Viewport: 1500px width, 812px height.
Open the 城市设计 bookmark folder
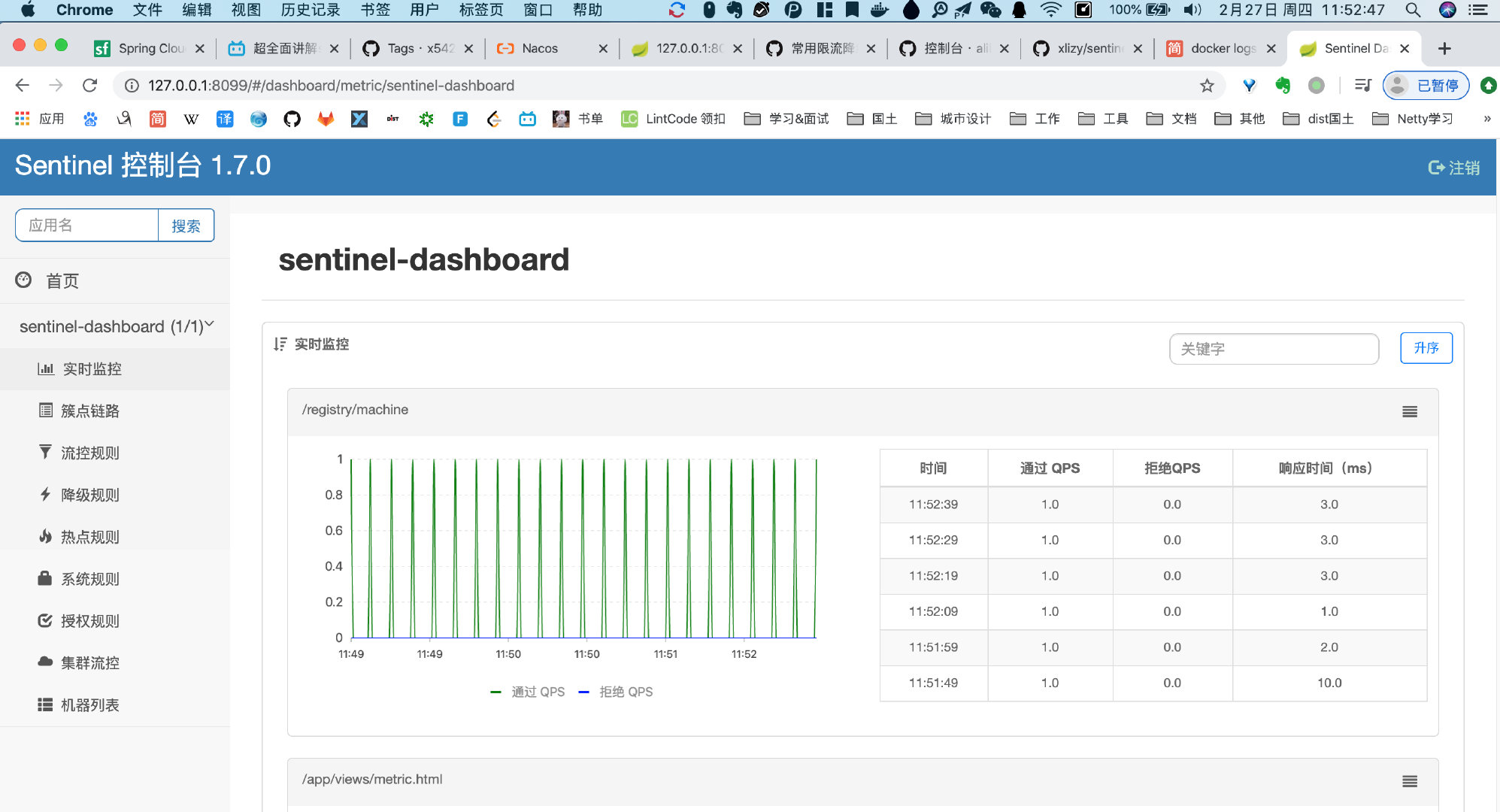pos(953,119)
